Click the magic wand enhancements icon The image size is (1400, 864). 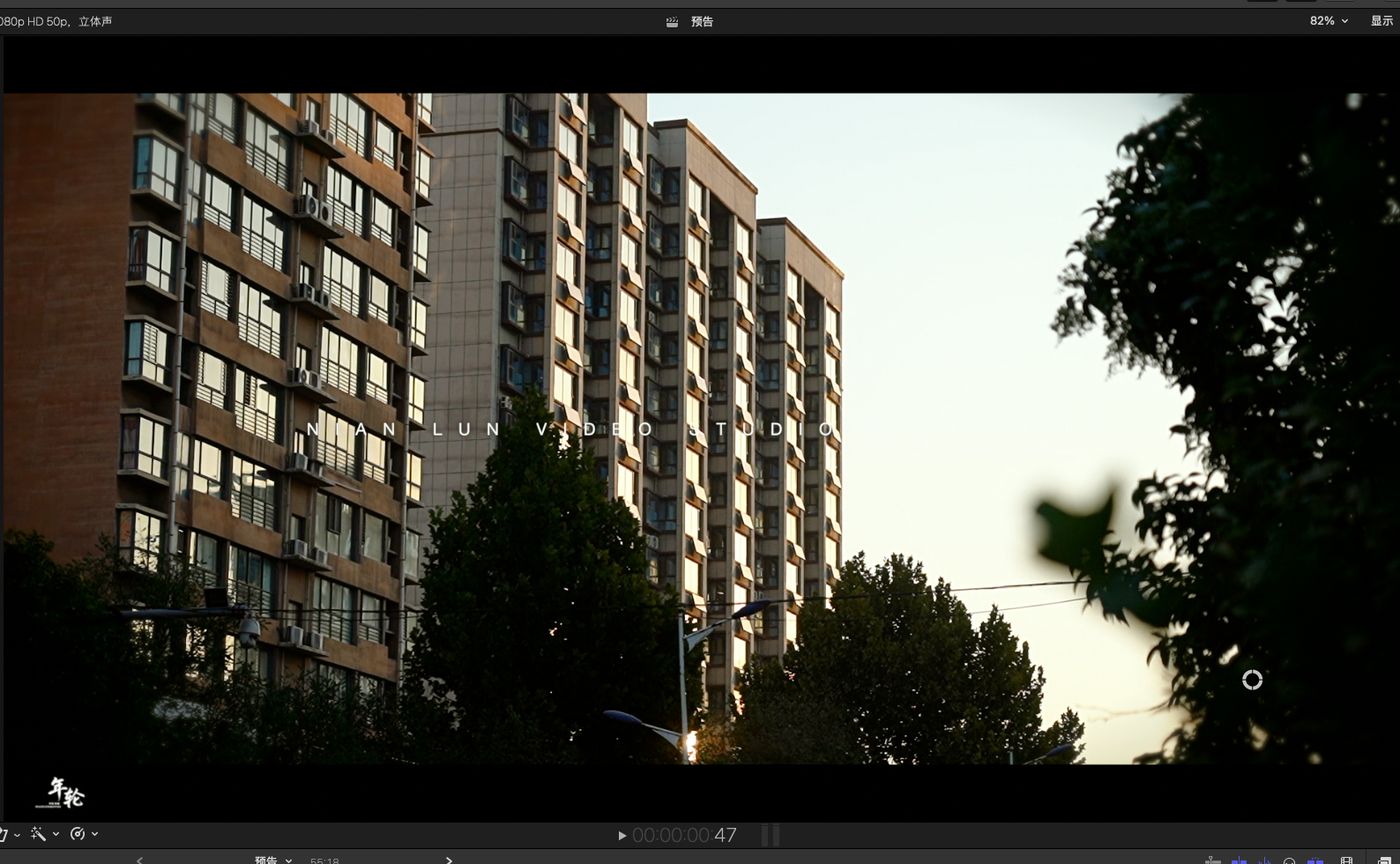38,834
